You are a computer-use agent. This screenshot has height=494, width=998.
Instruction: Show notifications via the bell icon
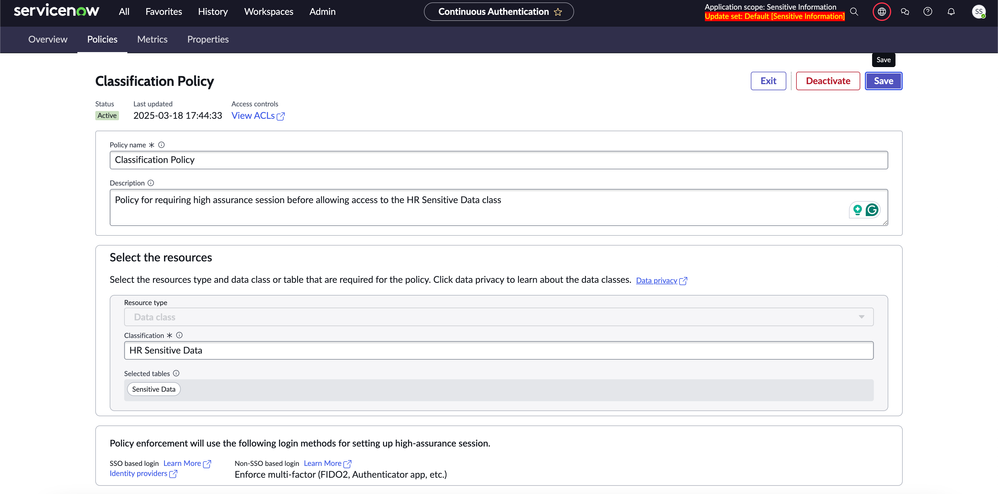(x=951, y=12)
